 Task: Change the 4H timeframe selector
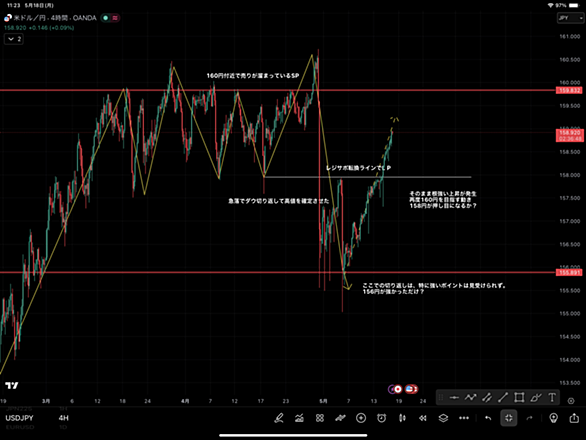pos(64,418)
